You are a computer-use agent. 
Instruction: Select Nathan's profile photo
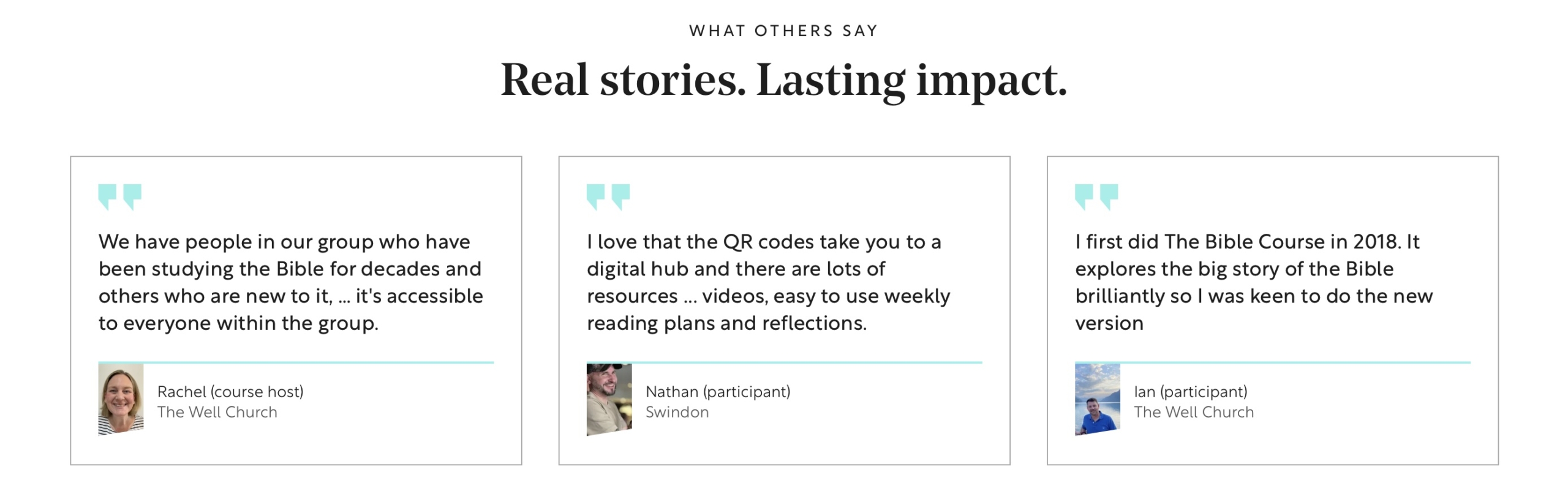tap(609, 399)
